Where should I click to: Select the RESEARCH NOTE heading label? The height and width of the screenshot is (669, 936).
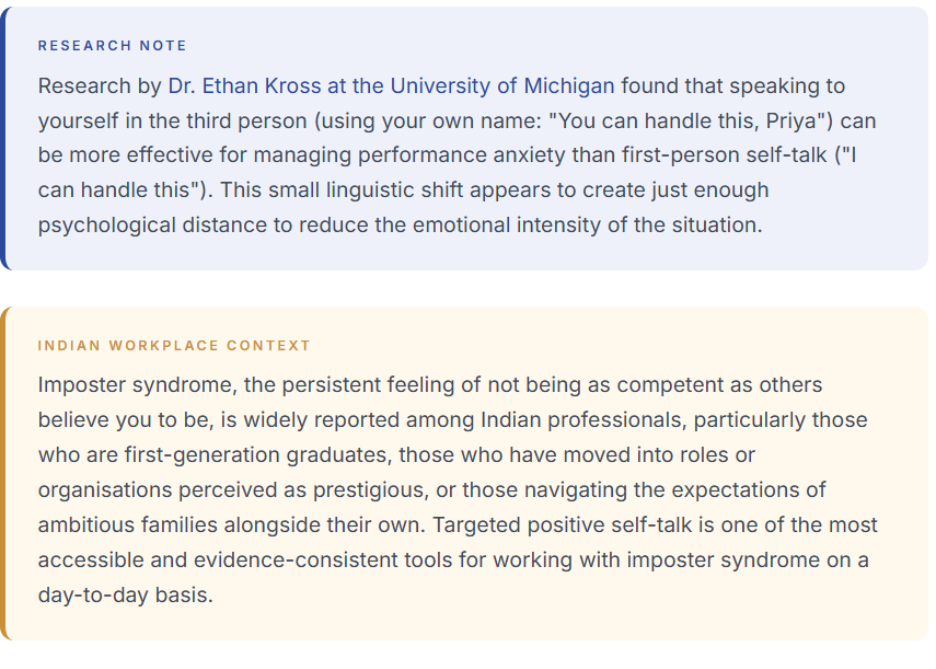point(112,46)
